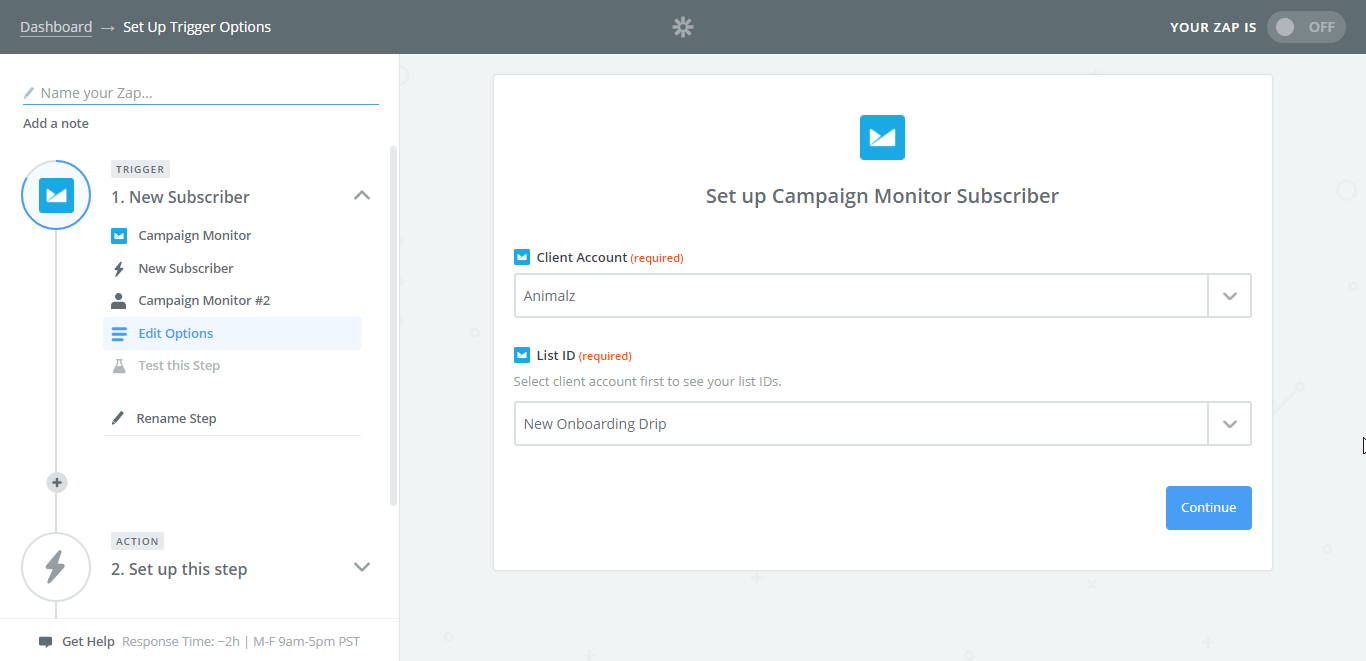Viewport: 1366px width, 661px height.
Task: Click the TRIGGER badge label
Action: tap(140, 169)
